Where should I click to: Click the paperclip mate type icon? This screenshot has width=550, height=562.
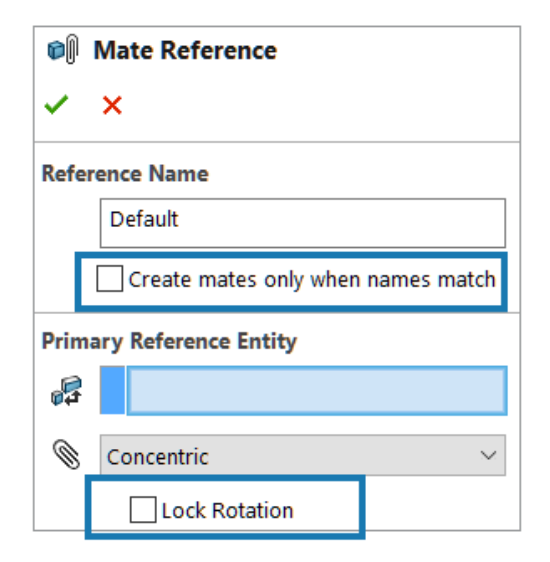click(x=67, y=454)
